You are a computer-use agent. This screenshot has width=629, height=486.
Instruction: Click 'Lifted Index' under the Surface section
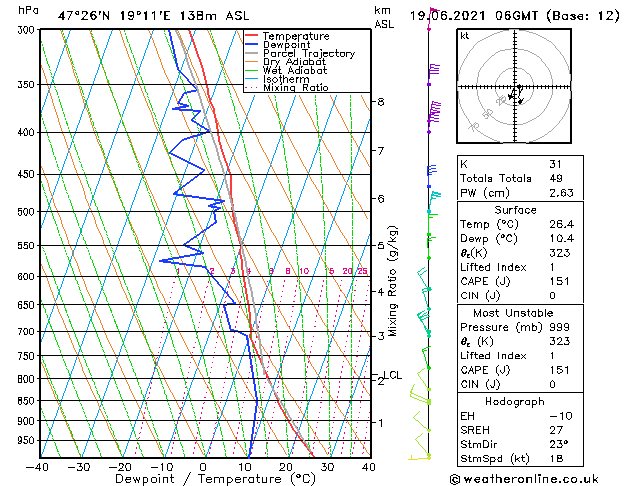493,267
